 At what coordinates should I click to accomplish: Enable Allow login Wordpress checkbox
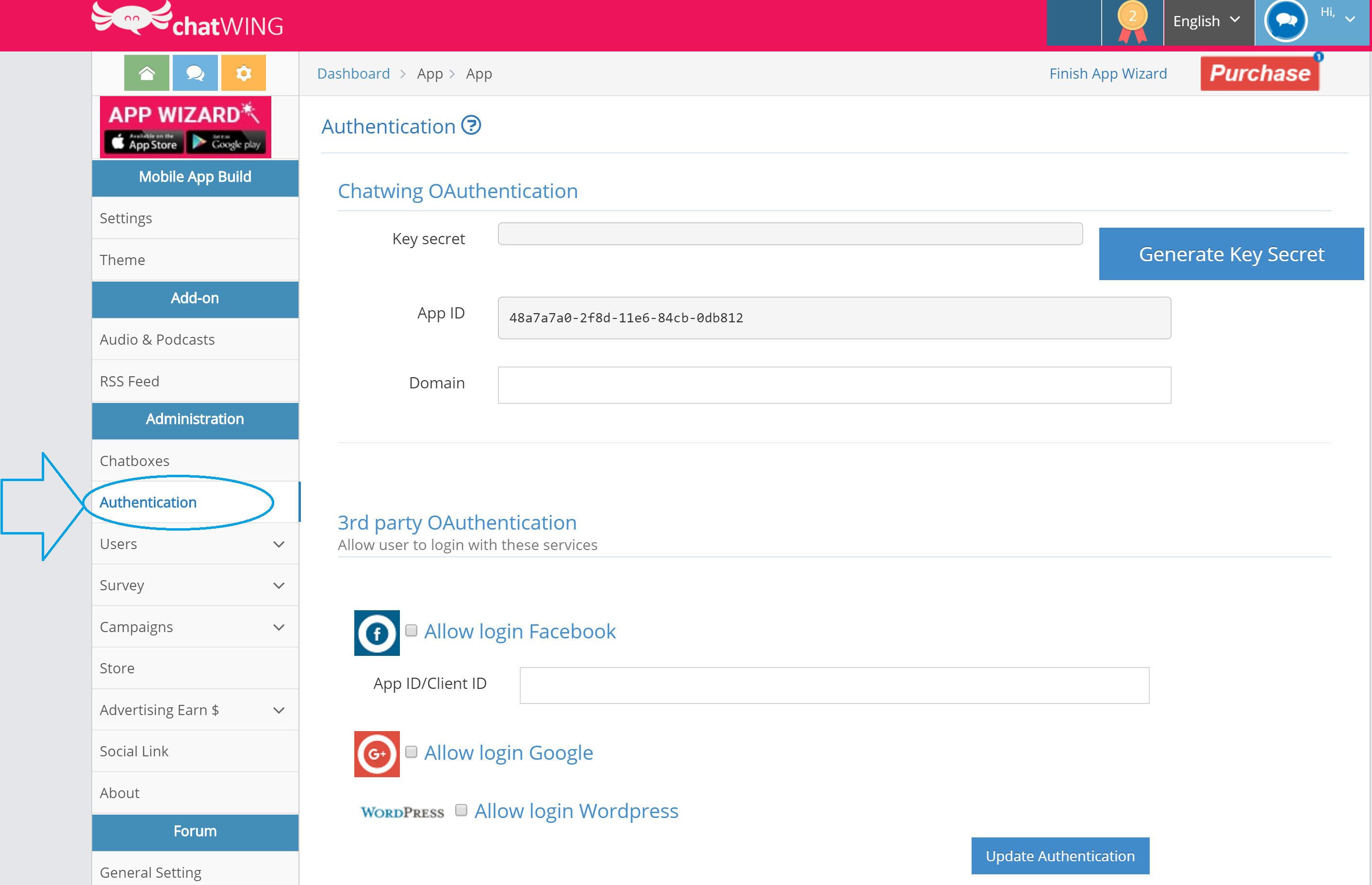(461, 810)
